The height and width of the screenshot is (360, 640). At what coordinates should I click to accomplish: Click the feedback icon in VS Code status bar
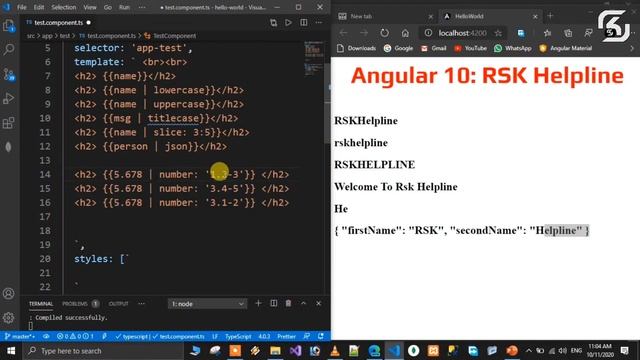[307, 336]
